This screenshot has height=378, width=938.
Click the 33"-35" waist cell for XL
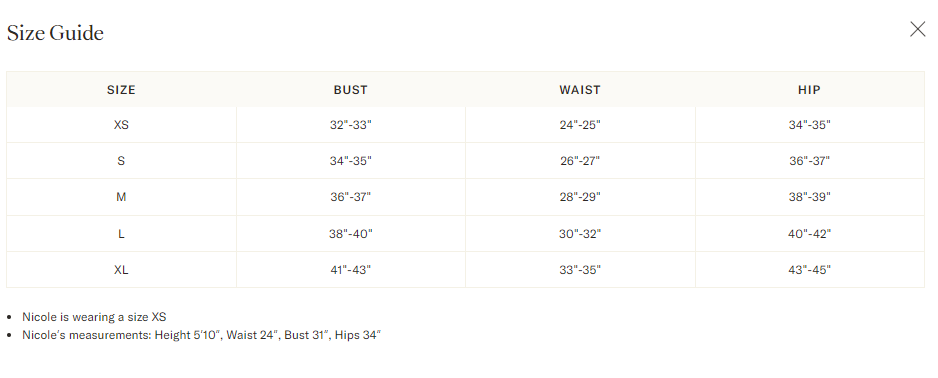pos(580,270)
